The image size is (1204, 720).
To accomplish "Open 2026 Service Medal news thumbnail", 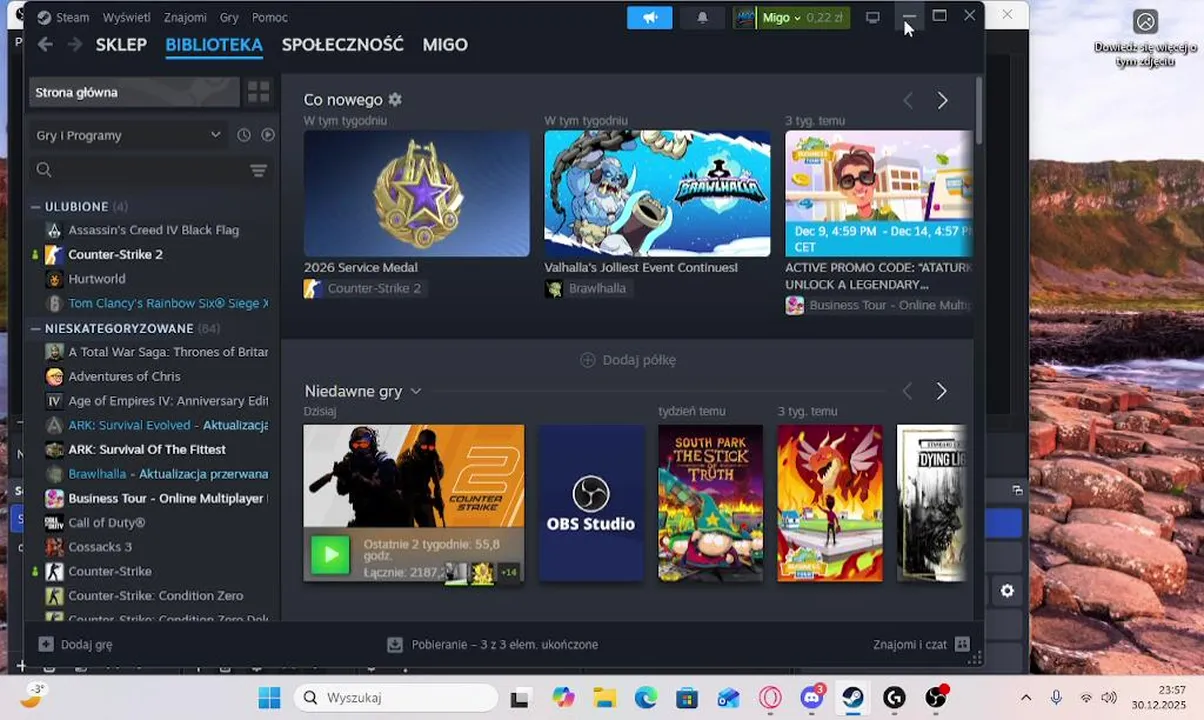I will click(x=416, y=193).
